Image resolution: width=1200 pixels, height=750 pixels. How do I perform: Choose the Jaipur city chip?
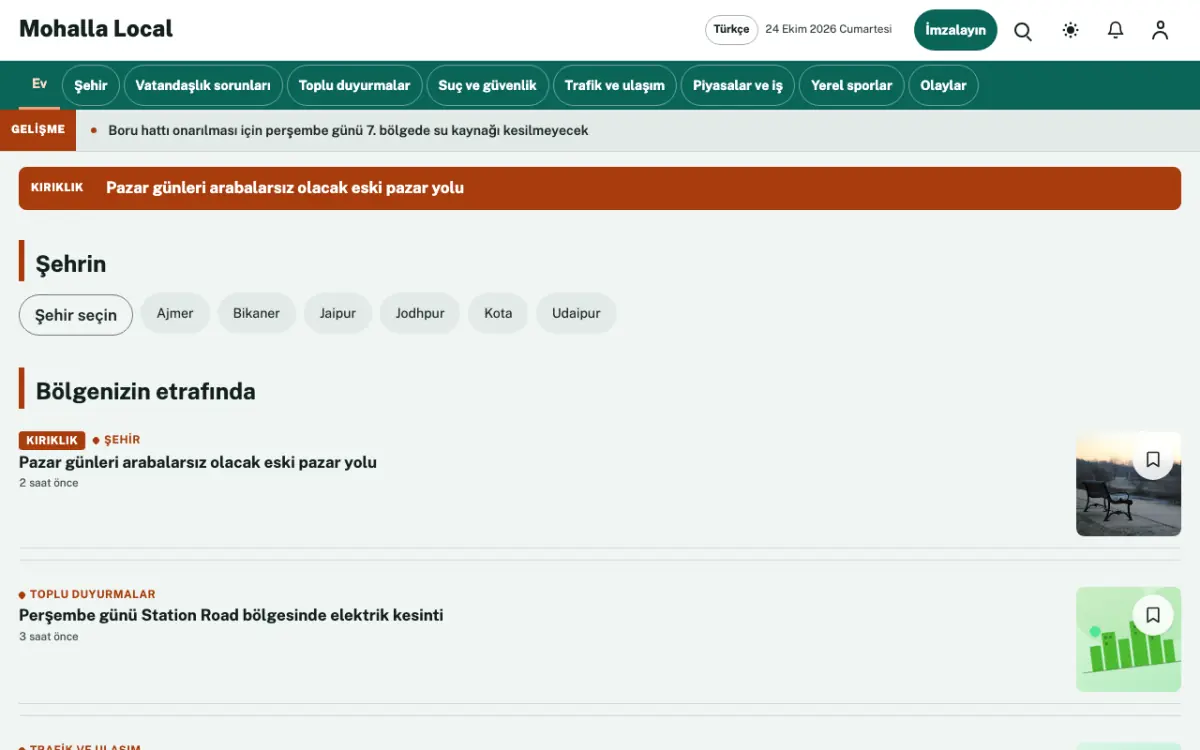338,313
